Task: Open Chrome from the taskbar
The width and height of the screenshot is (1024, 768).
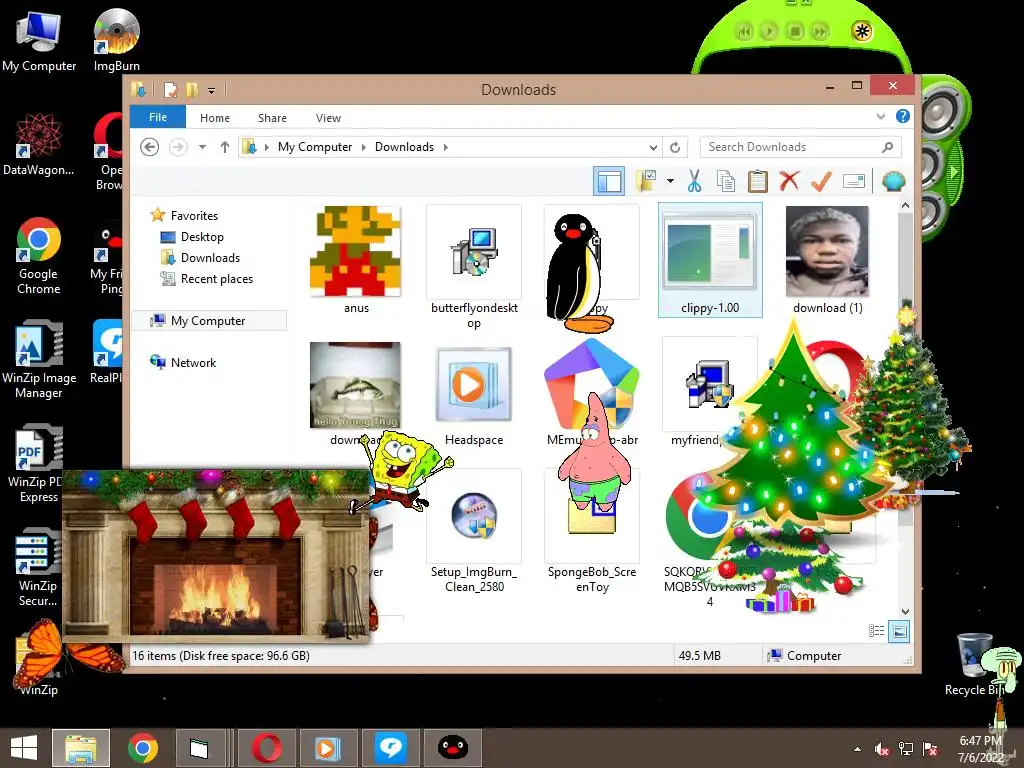Action: point(142,748)
